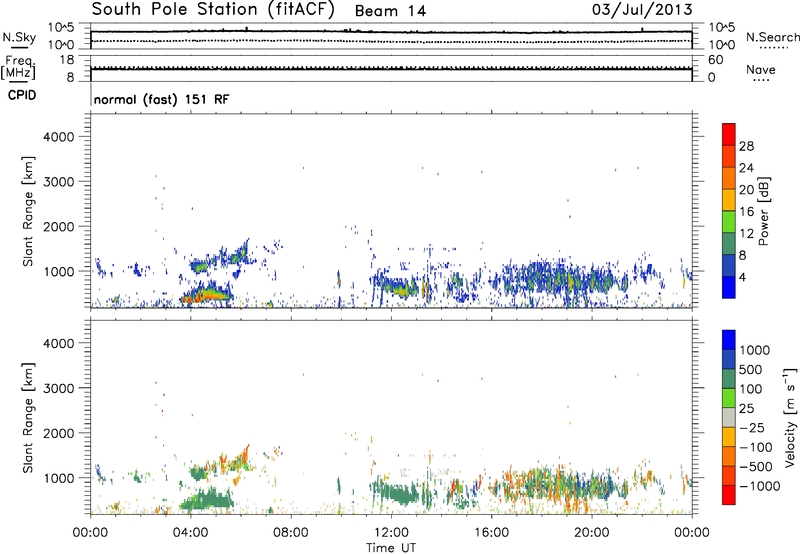The image size is (800, 554).
Task: Click the '20:00' time axis tick label
Action: coord(591,533)
